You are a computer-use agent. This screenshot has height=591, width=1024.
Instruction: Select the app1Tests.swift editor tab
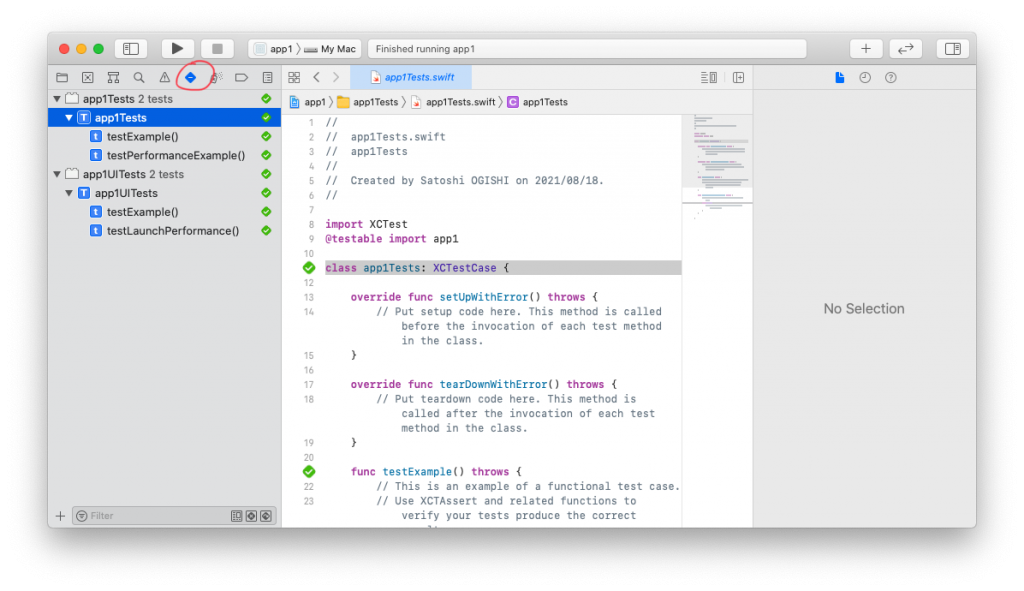tap(411, 77)
